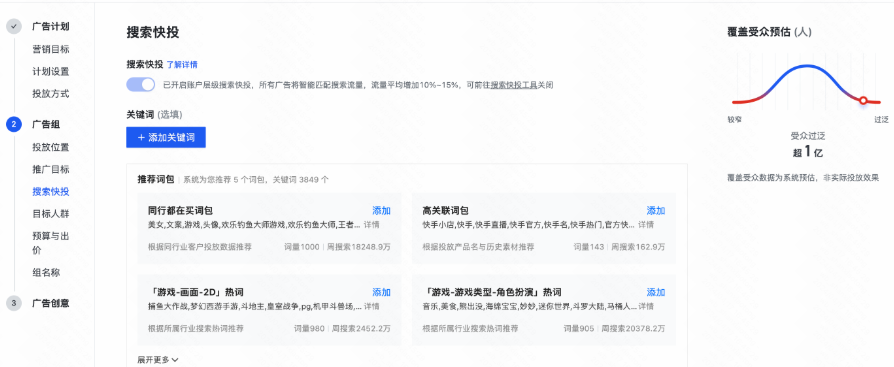This screenshot has height=367, width=894.
Task: Click 「游戏-画面-2D」热词 title
Action: coord(196,292)
